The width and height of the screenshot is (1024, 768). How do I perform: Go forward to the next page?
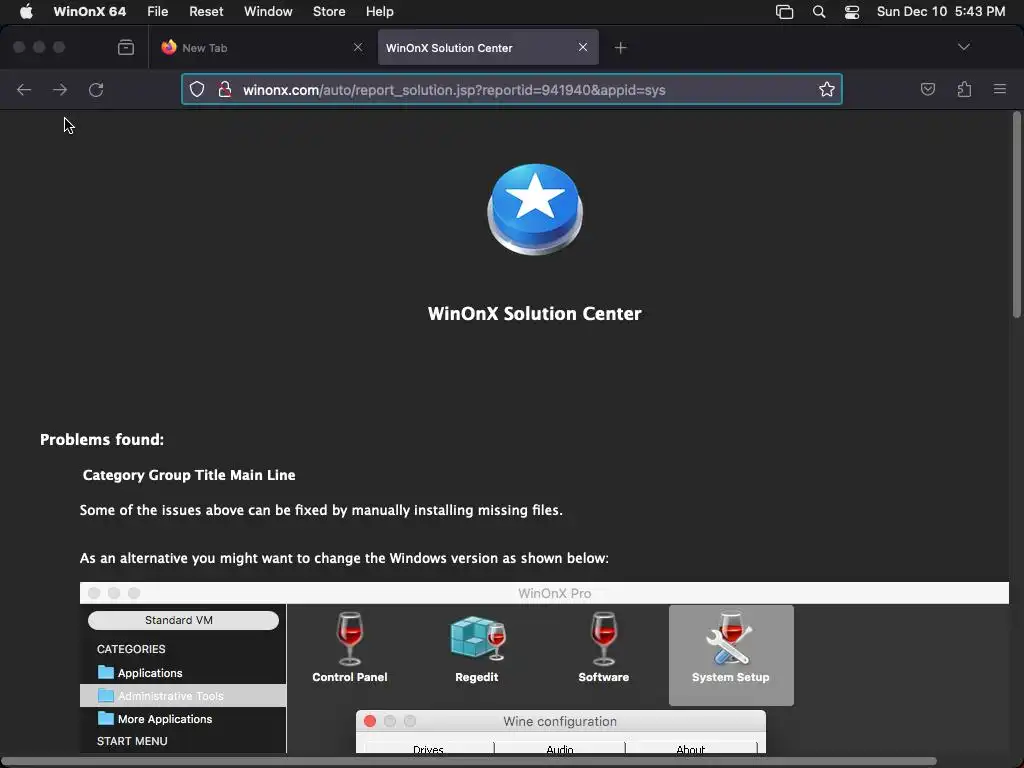pyautogui.click(x=59, y=89)
